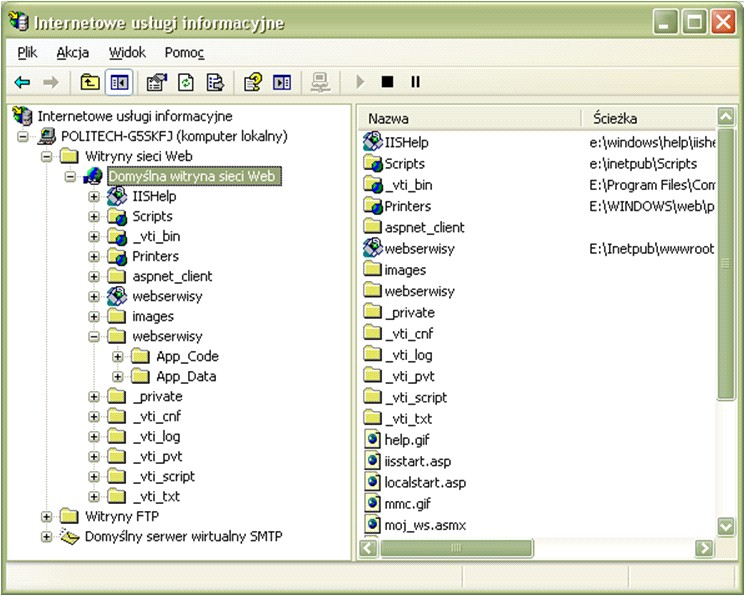Select the Domyślny serwer wirtualny SMTP envelope icon
The width and height of the screenshot is (745, 596).
(x=70, y=537)
